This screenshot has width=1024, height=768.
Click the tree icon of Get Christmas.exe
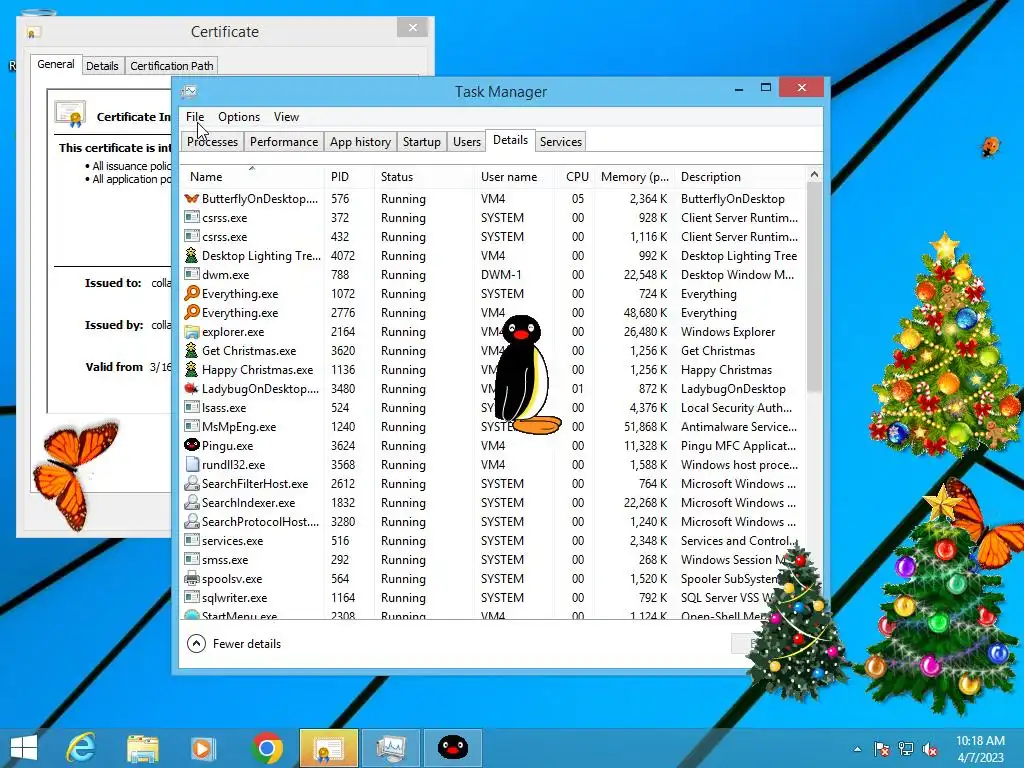pos(191,351)
